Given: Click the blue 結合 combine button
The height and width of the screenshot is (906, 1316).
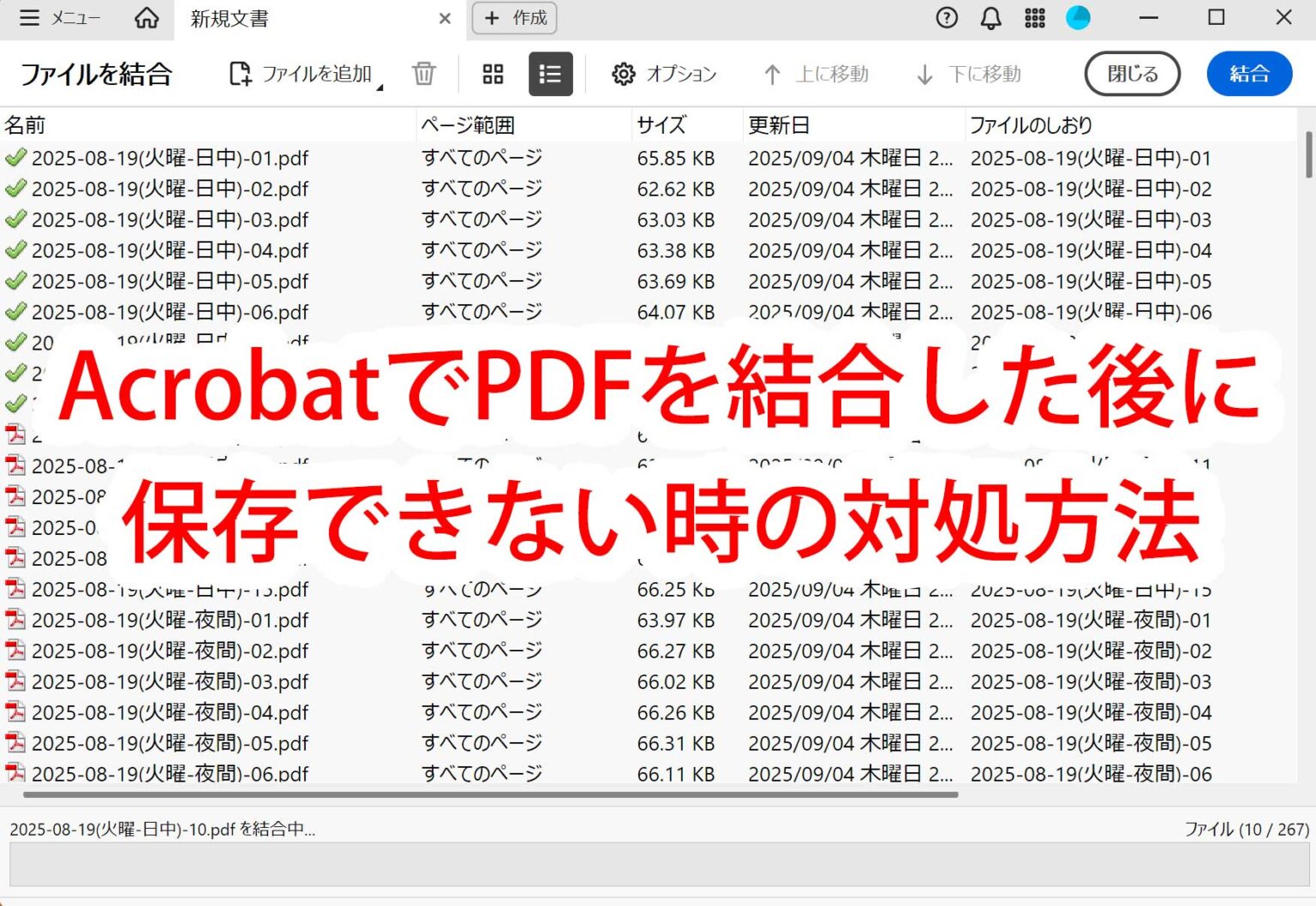Looking at the screenshot, I should [x=1249, y=74].
